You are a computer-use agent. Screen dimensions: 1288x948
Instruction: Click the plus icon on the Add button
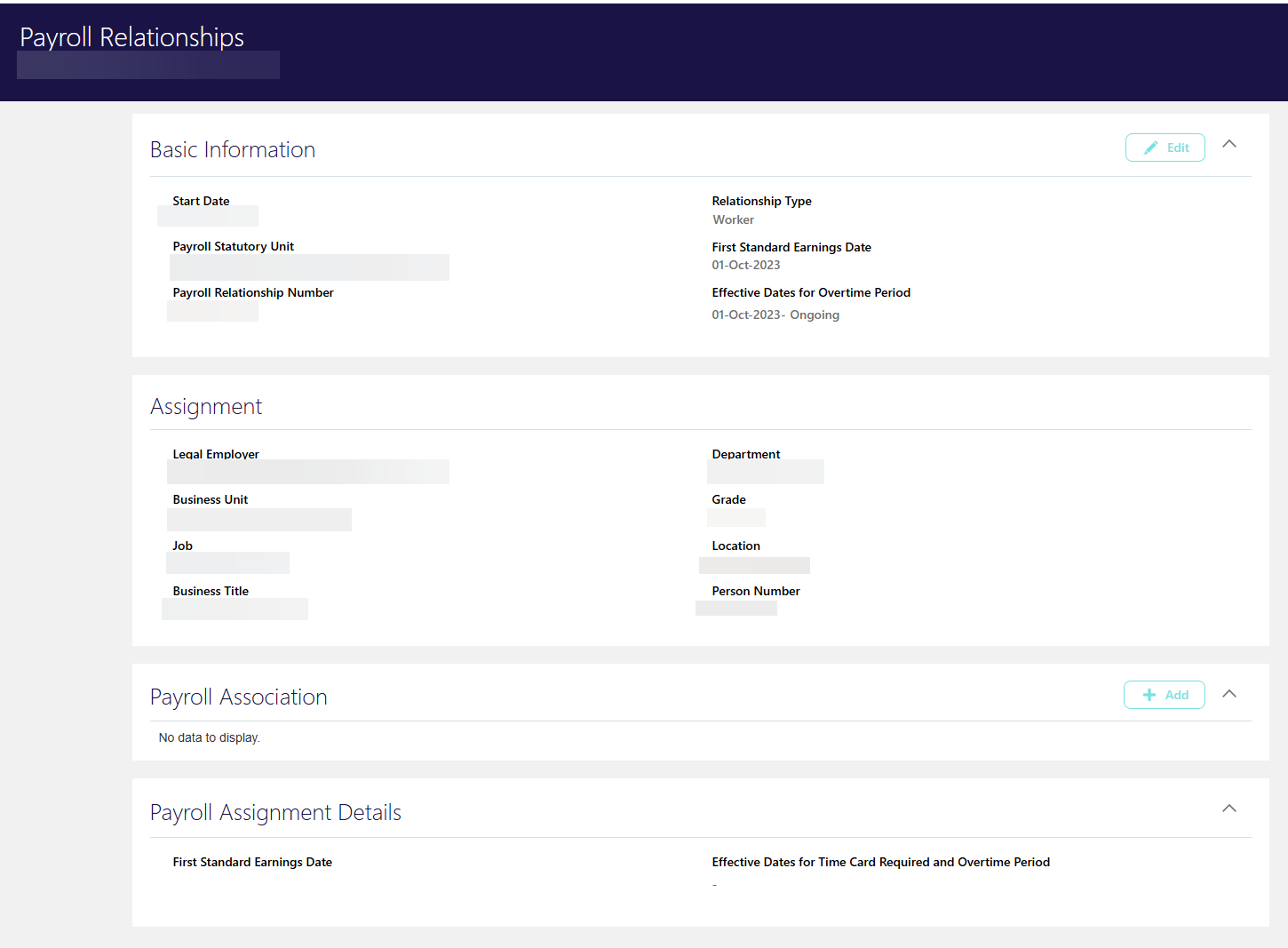(x=1149, y=694)
